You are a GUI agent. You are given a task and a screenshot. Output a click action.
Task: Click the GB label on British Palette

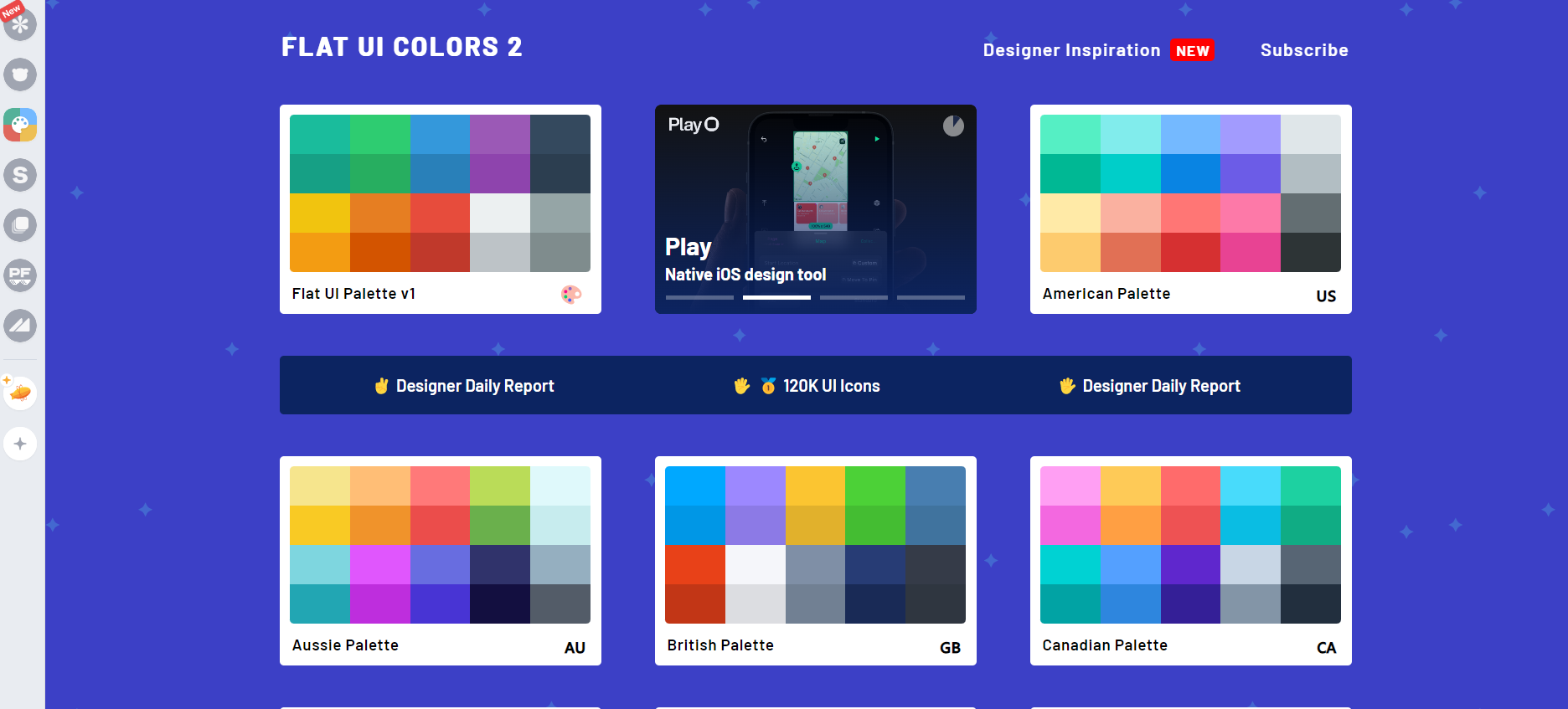pyautogui.click(x=950, y=647)
